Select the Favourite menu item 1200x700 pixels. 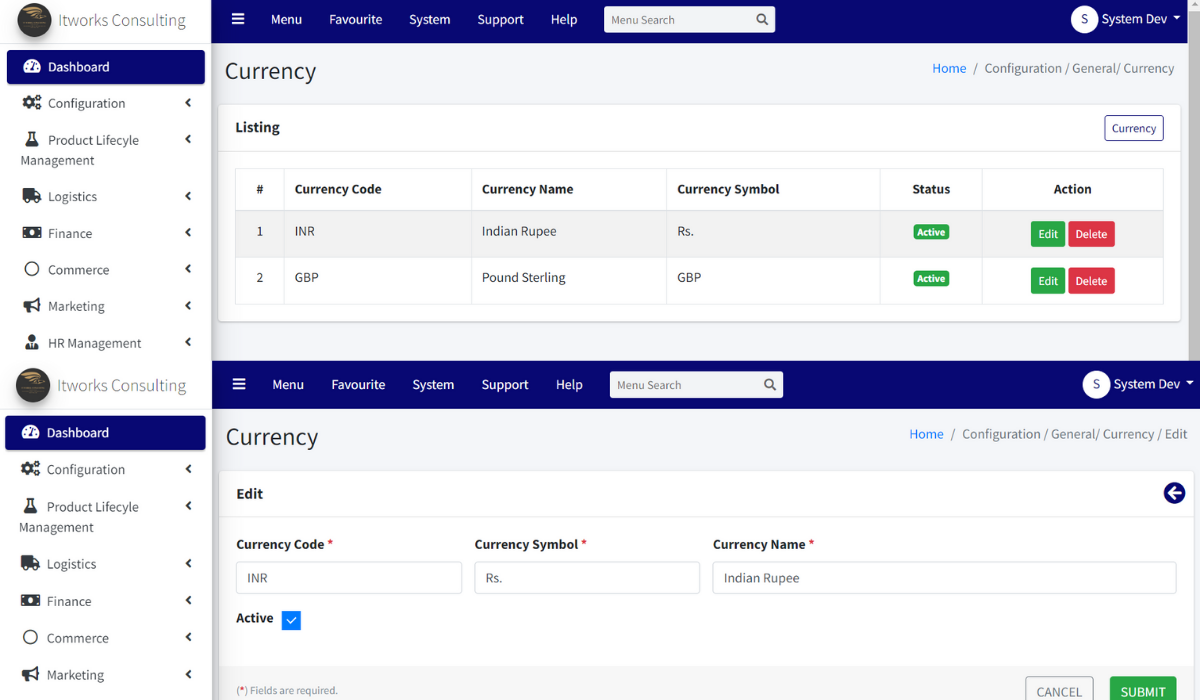click(355, 19)
